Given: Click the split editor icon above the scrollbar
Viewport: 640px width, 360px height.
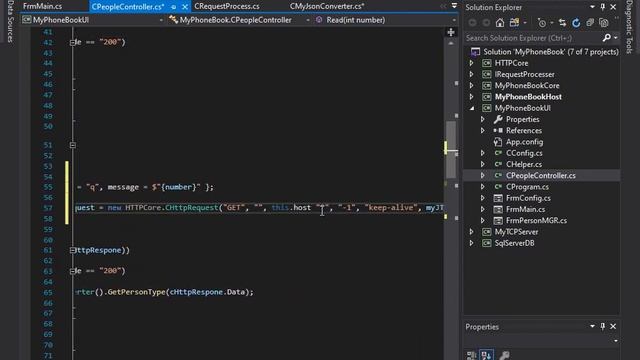Looking at the screenshot, I should coord(451,32).
